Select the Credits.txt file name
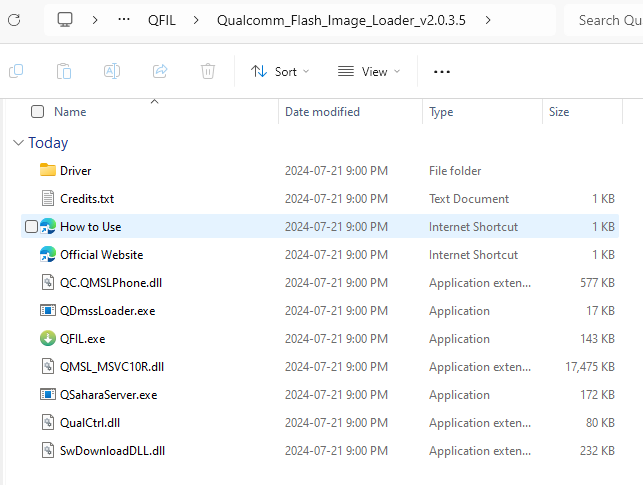643x485 pixels. pyautogui.click(x=87, y=199)
